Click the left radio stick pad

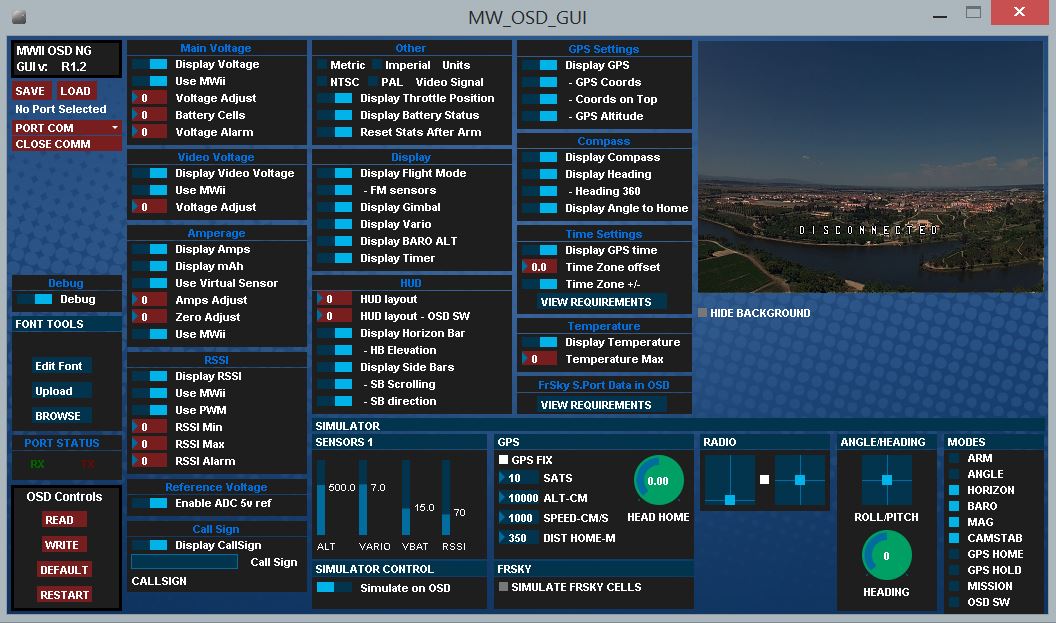(729, 480)
